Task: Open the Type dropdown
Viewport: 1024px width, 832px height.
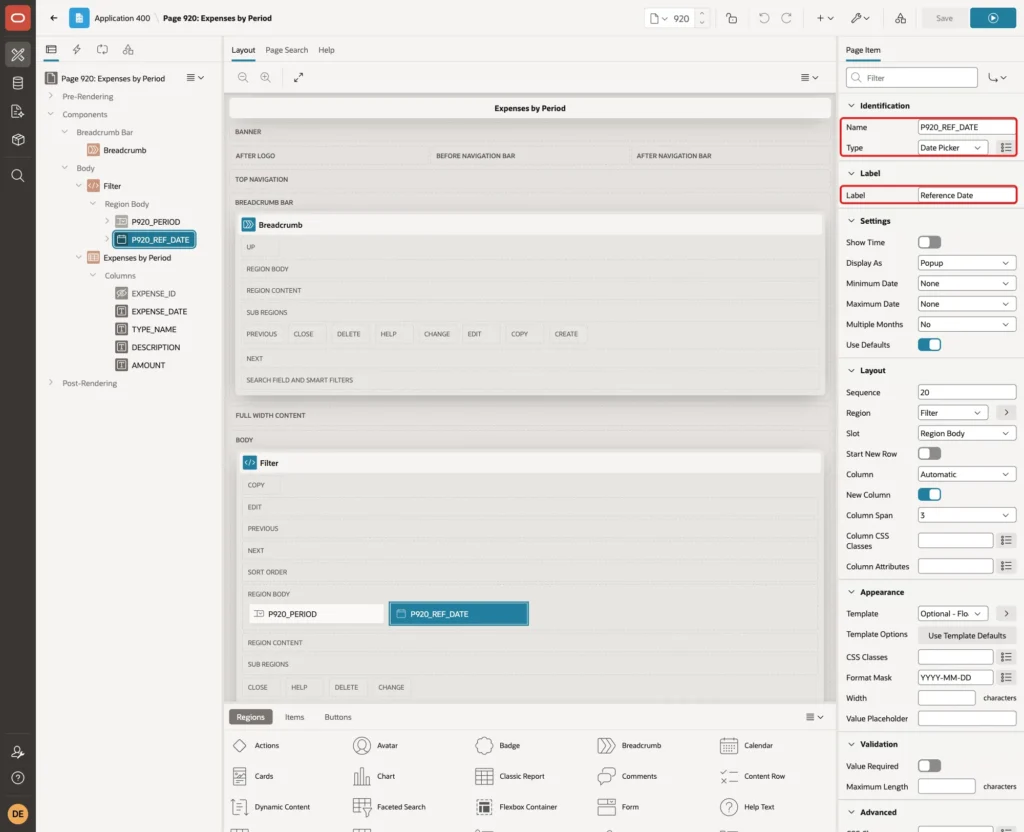Action: (x=952, y=148)
